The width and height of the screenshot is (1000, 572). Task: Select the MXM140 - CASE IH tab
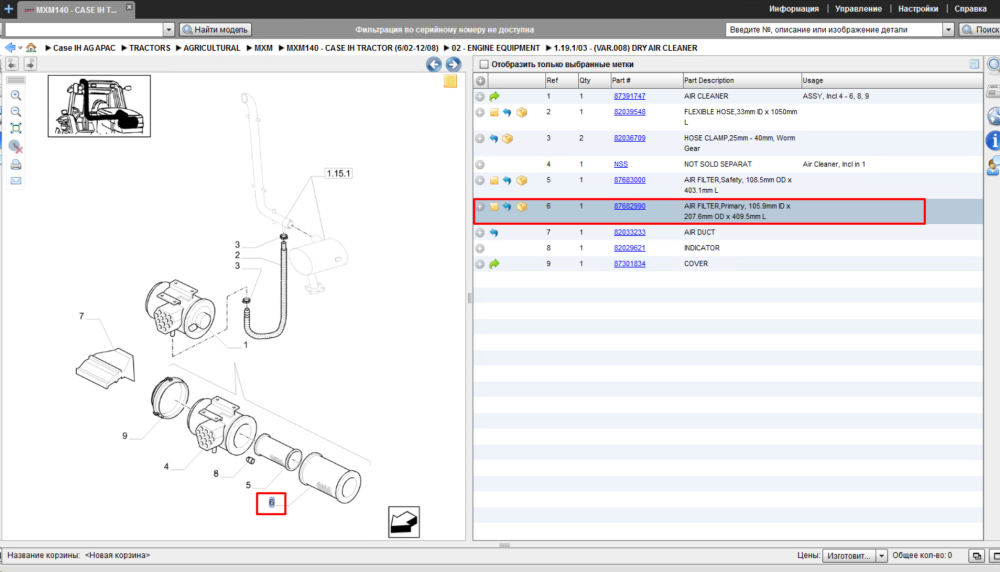(75, 10)
